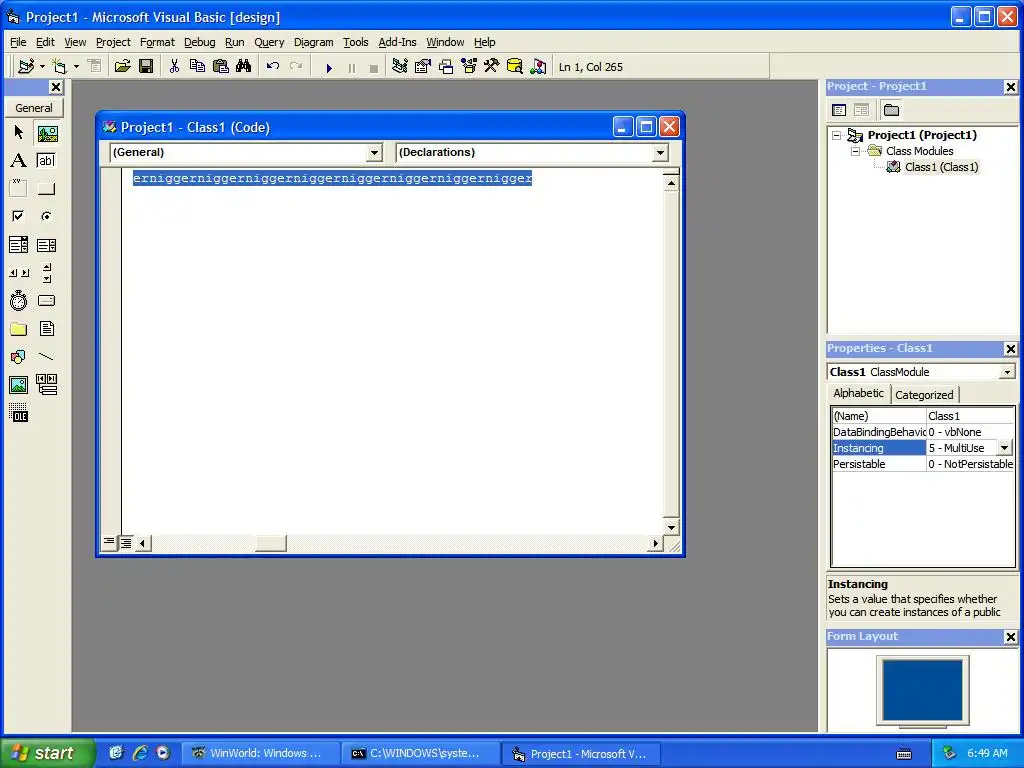This screenshot has height=768, width=1024.
Task: Select the Pointer tool in the toolbox
Action: pyautogui.click(x=18, y=133)
